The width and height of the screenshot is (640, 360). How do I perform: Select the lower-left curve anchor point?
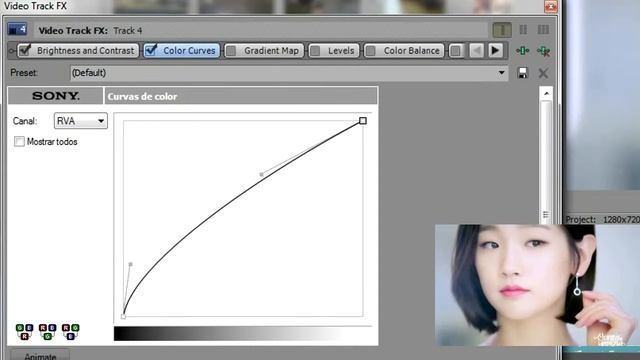pyautogui.click(x=123, y=316)
